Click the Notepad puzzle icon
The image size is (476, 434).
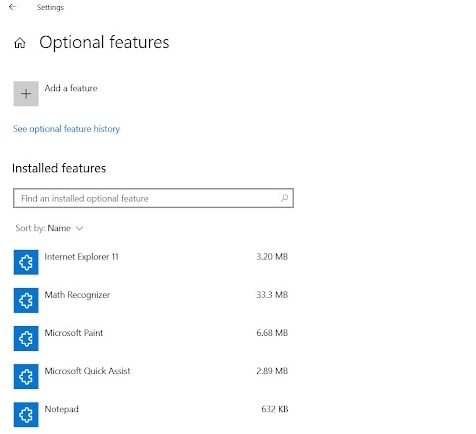tap(26, 415)
